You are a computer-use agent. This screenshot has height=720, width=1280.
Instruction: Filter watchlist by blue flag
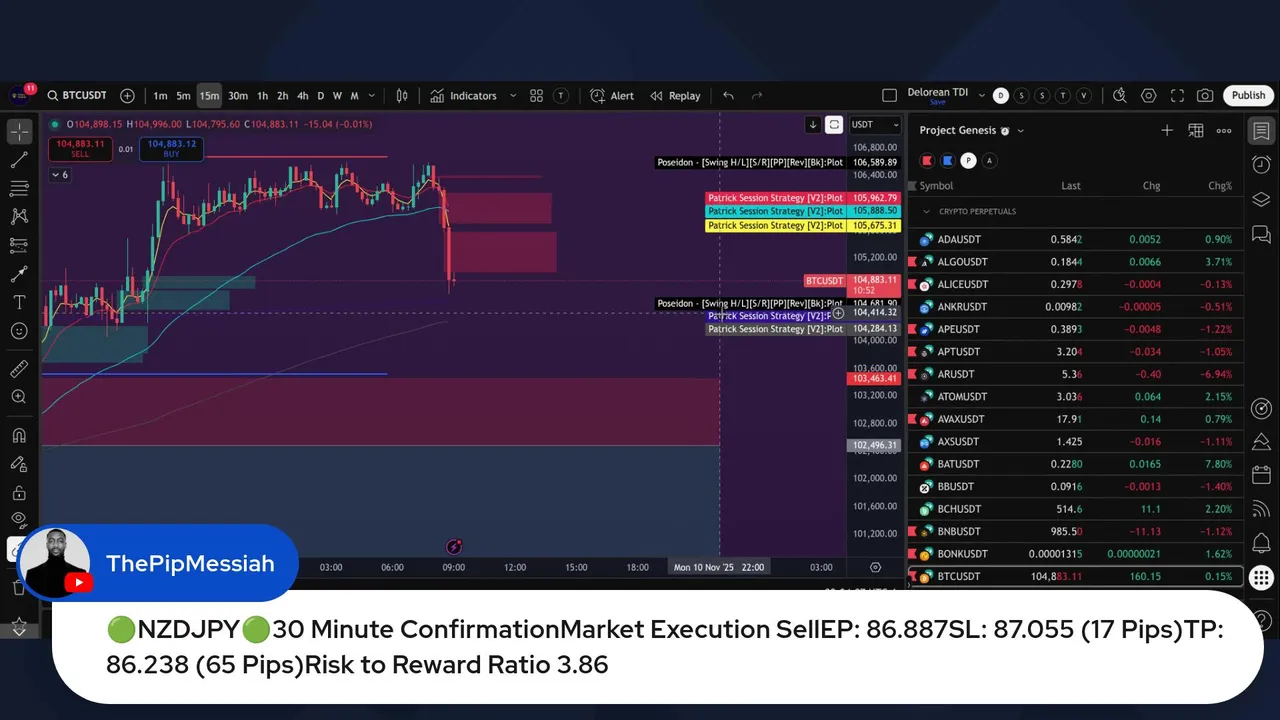(947, 160)
